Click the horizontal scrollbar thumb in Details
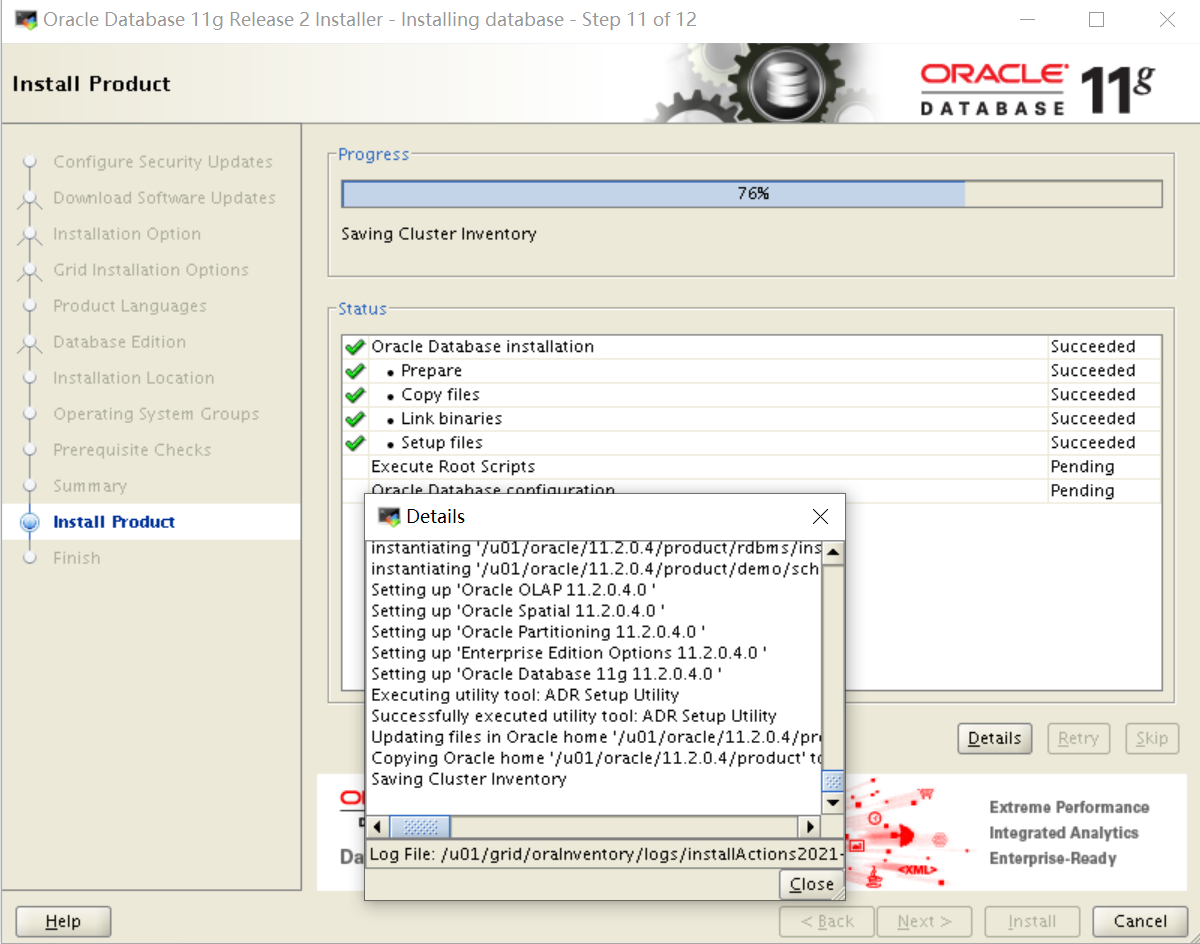 [420, 827]
